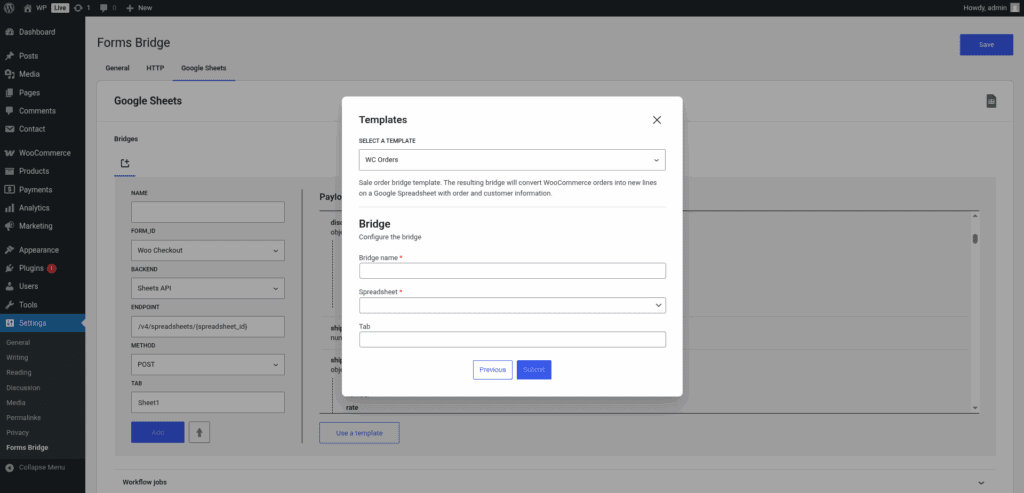
Task: Open the WC Orders template dropdown
Action: point(513,159)
